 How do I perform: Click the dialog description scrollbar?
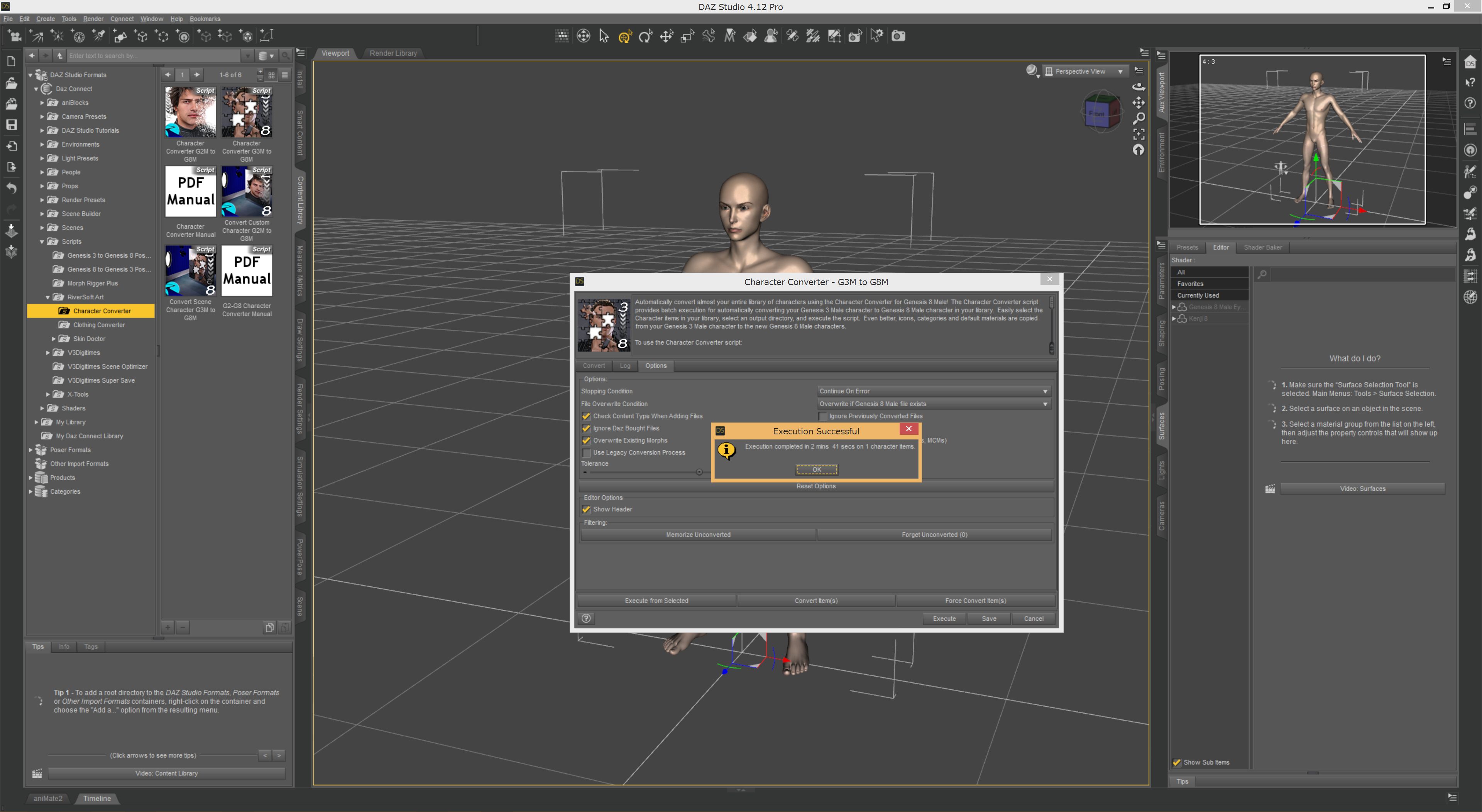[1052, 326]
